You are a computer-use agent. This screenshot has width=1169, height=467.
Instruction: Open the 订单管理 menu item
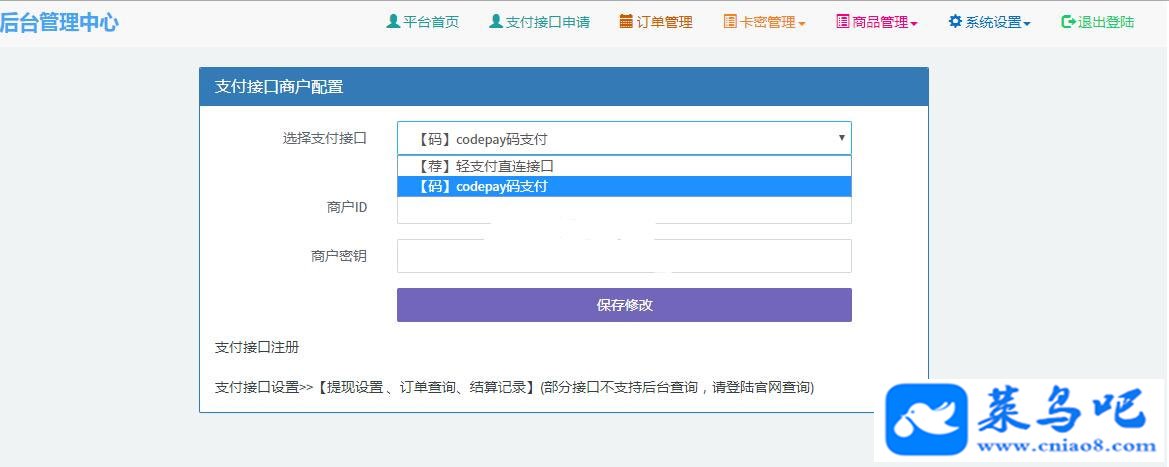pyautogui.click(x=656, y=22)
